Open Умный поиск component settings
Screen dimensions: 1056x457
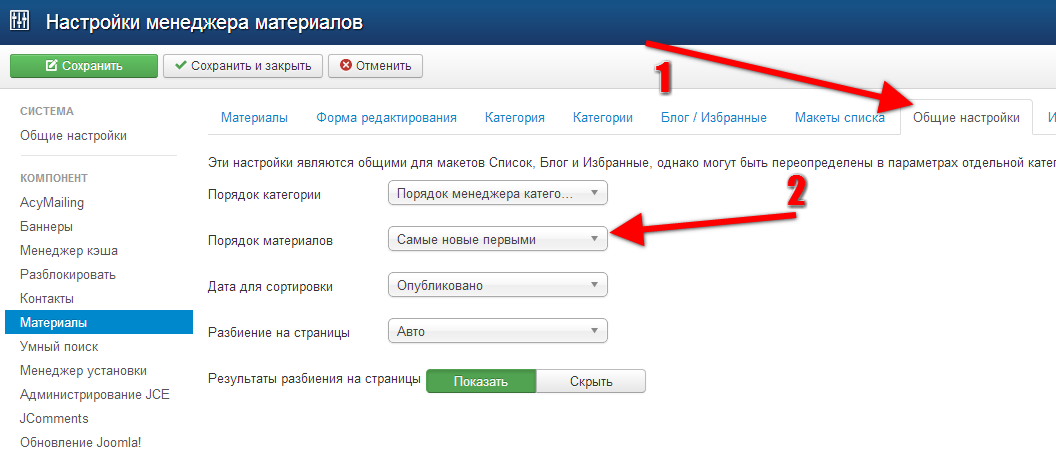[x=59, y=346]
